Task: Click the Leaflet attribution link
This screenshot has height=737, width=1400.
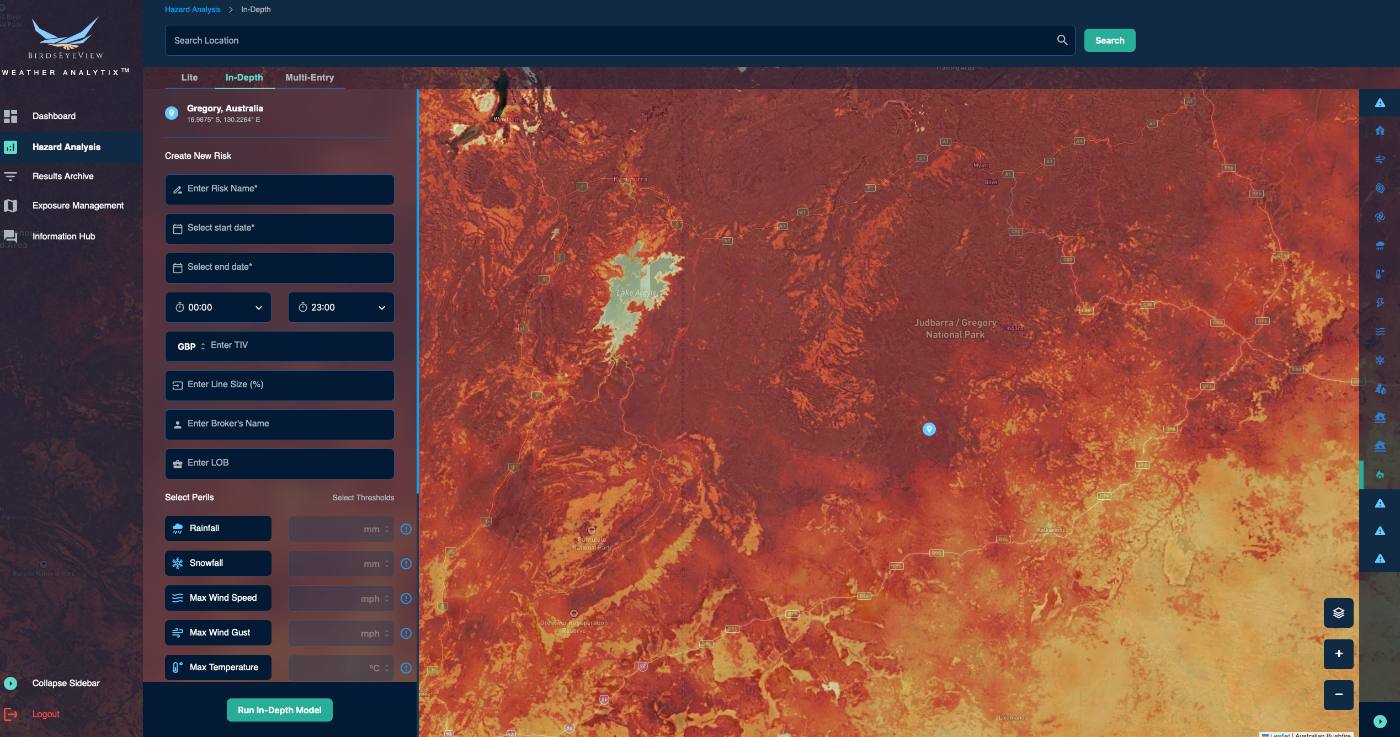Action: click(1279, 734)
